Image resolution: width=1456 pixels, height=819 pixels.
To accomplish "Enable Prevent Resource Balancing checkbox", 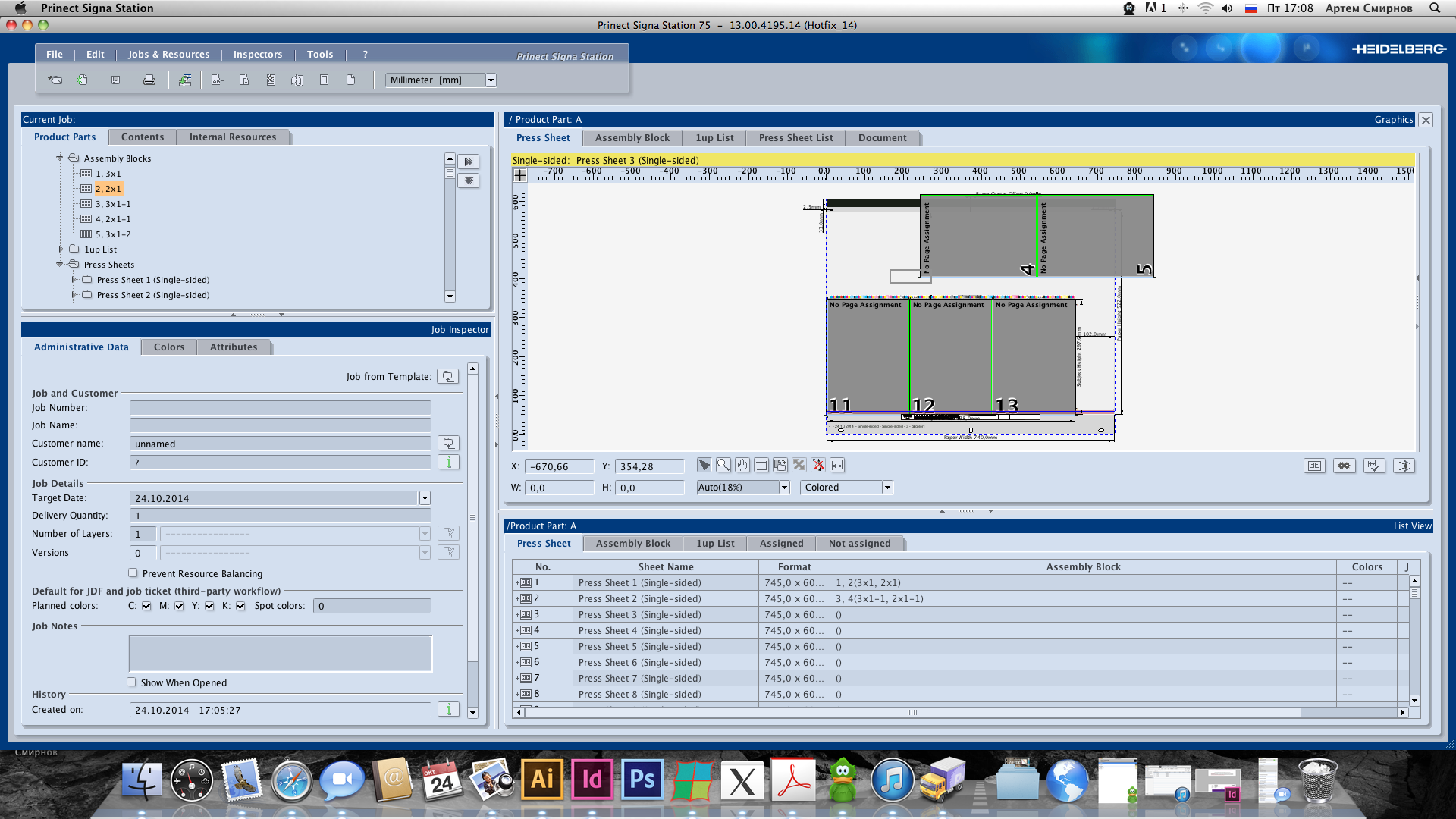I will pyautogui.click(x=133, y=573).
